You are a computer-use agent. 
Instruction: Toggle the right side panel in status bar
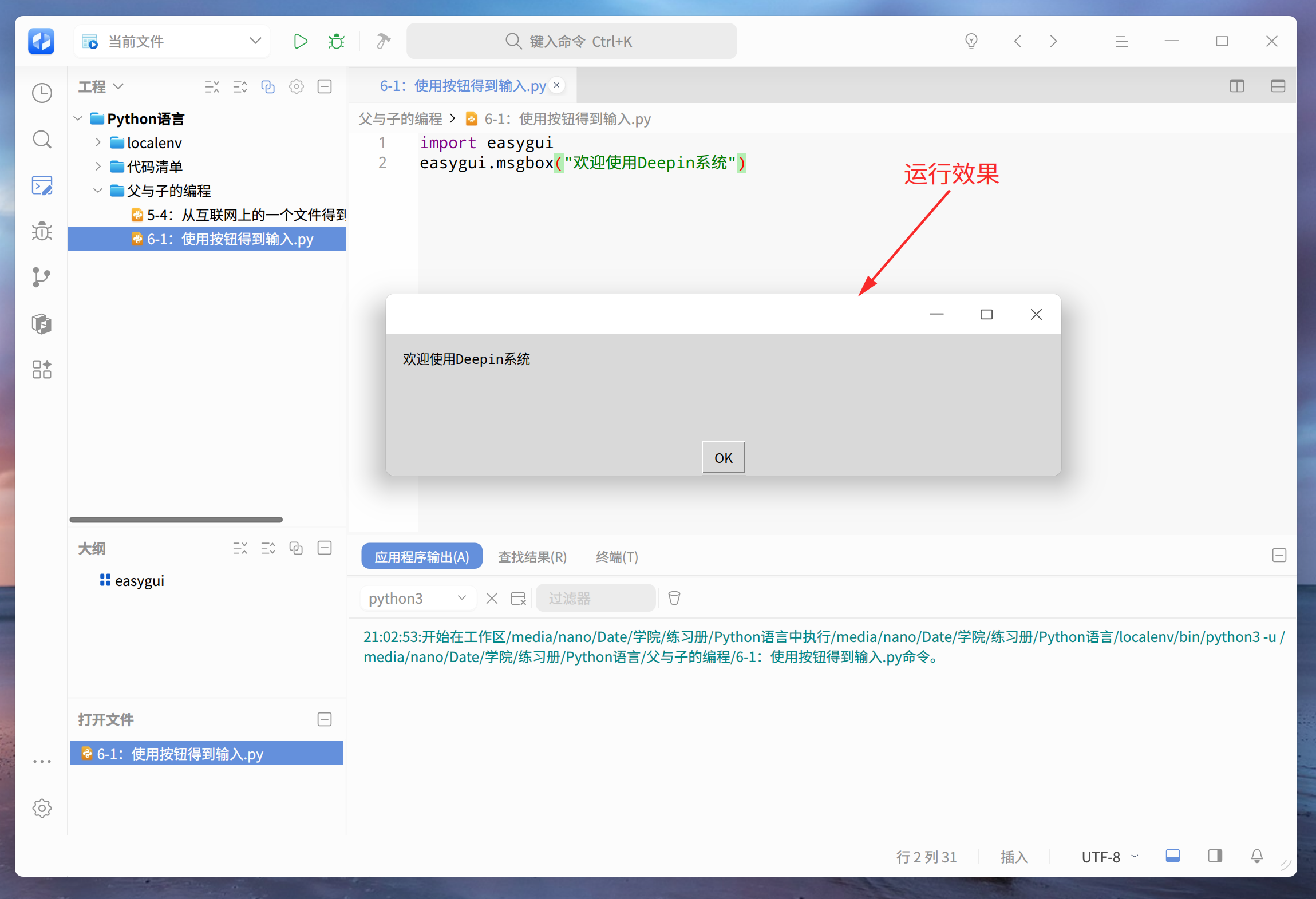tap(1215, 856)
